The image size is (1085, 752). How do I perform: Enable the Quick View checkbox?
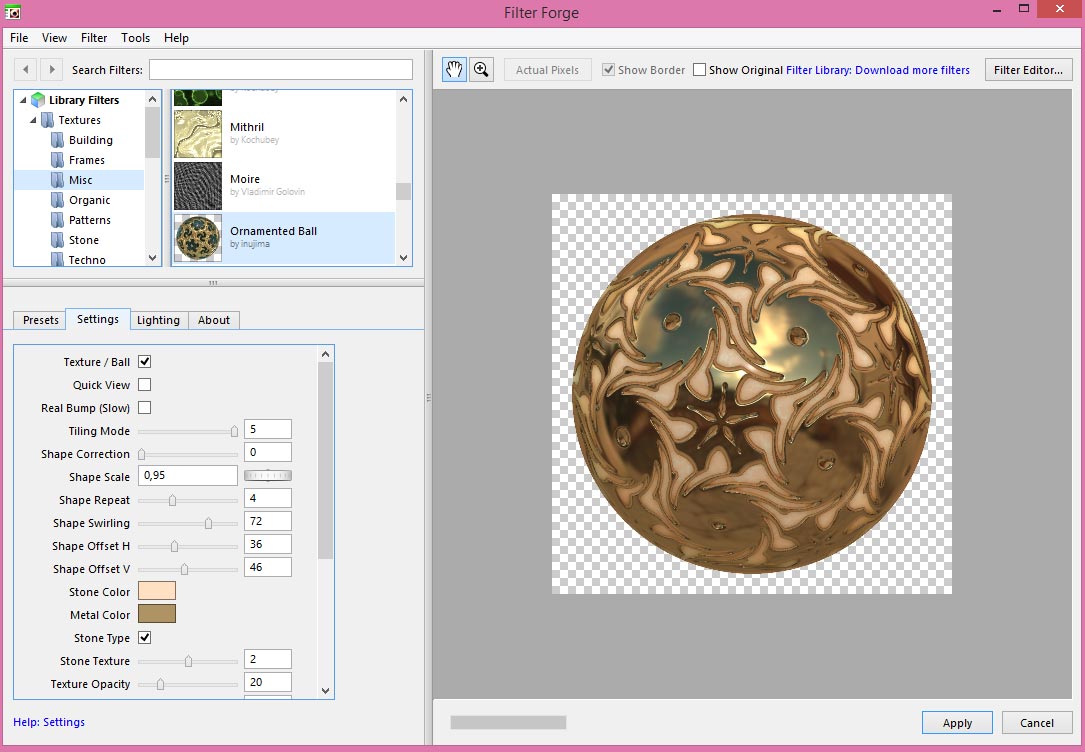145,385
